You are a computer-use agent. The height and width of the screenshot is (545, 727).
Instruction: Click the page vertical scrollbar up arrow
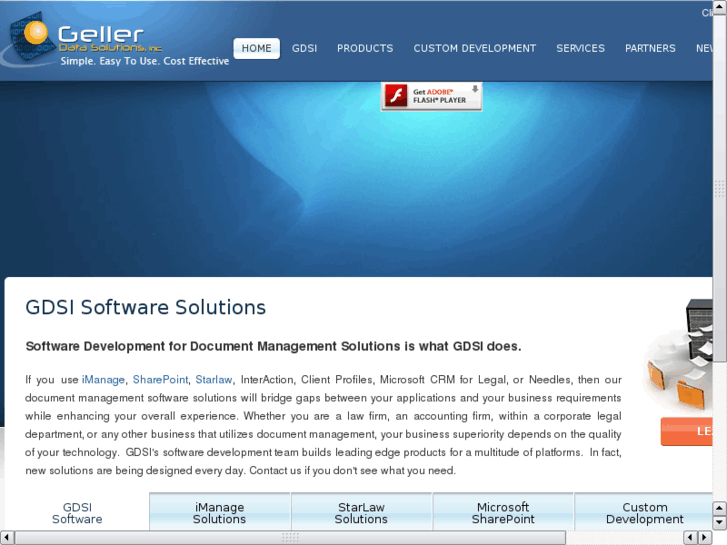click(x=720, y=7)
